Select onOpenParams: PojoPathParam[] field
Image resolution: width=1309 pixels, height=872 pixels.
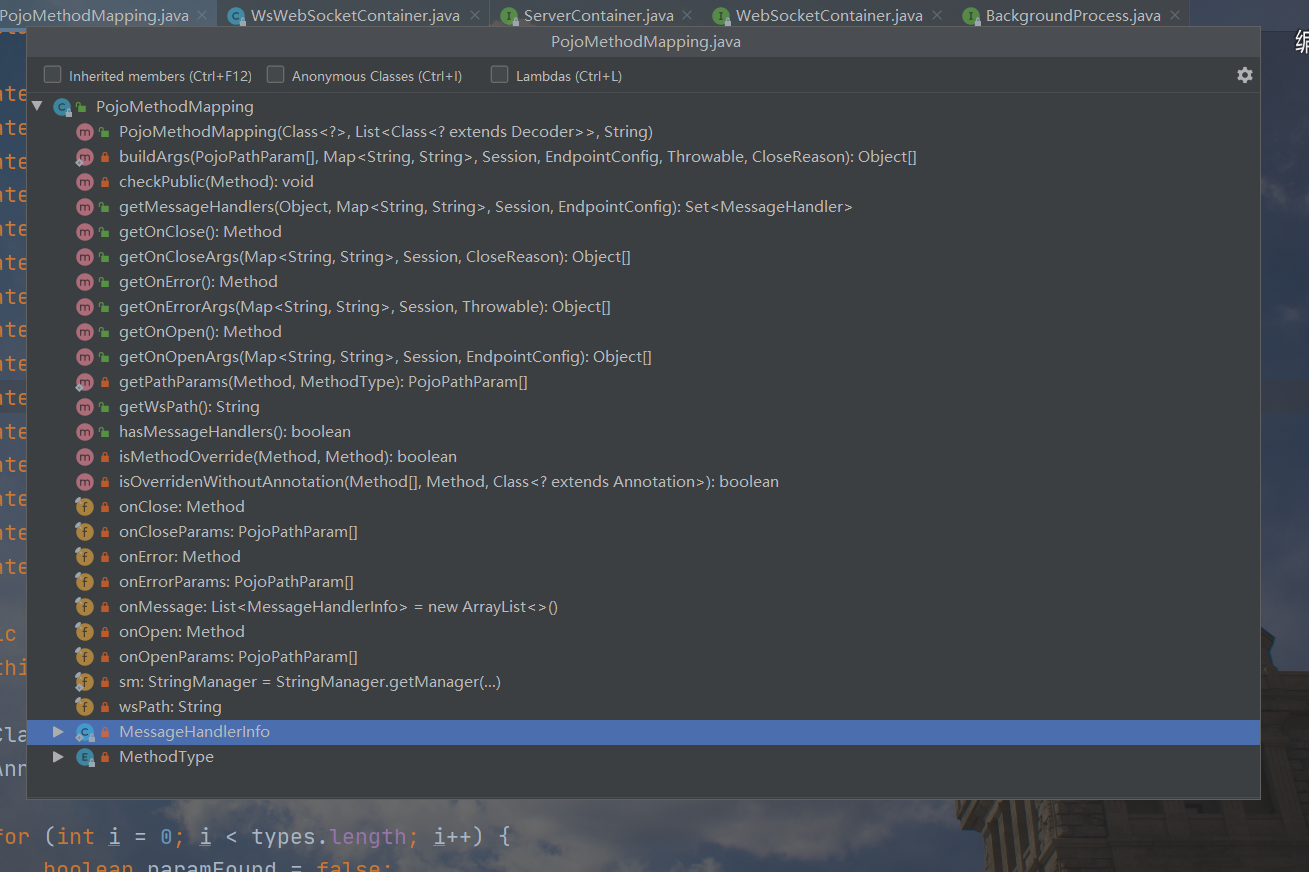(643, 657)
